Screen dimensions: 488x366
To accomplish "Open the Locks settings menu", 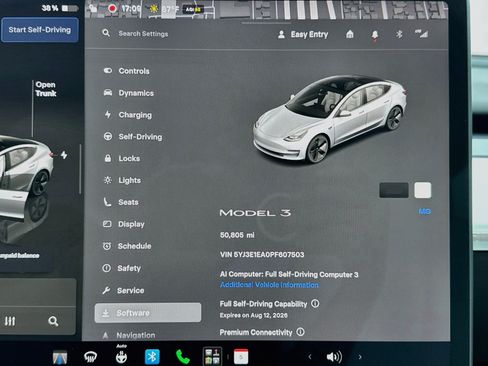I will (122, 158).
